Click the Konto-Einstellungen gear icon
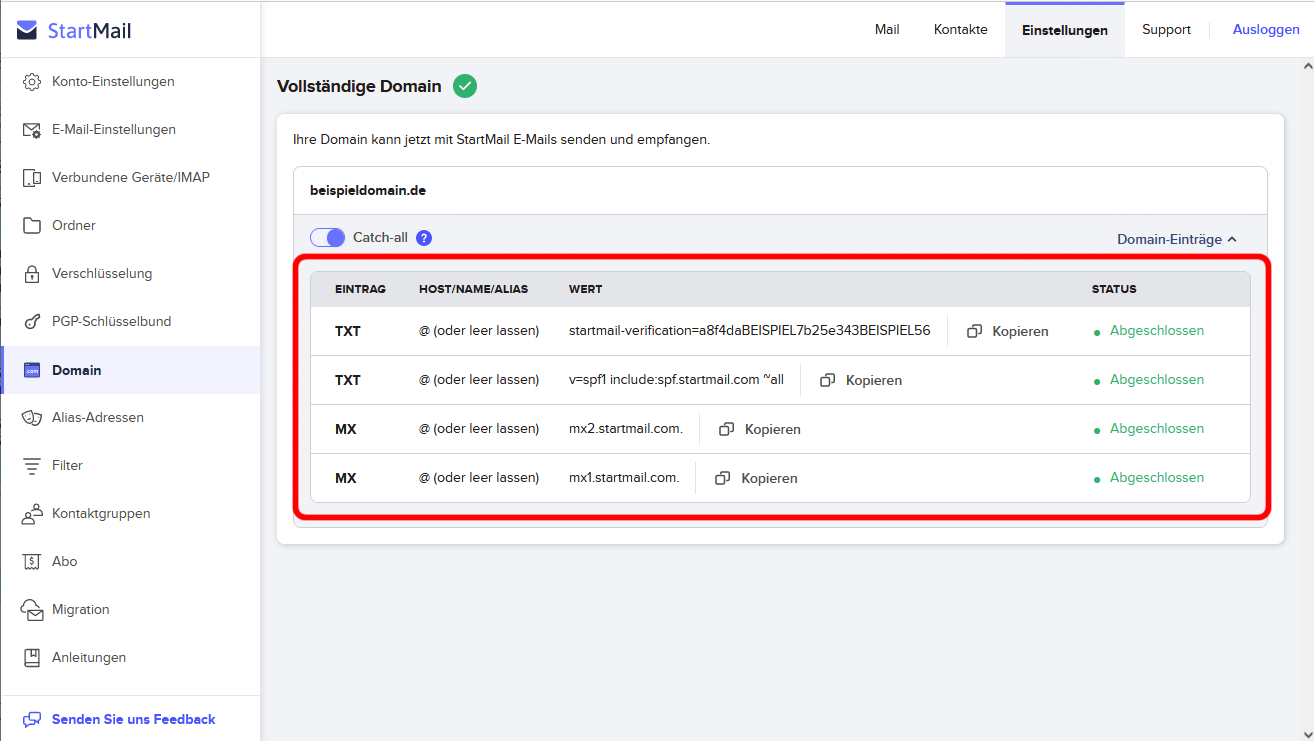This screenshot has height=741, width=1314. [x=32, y=82]
